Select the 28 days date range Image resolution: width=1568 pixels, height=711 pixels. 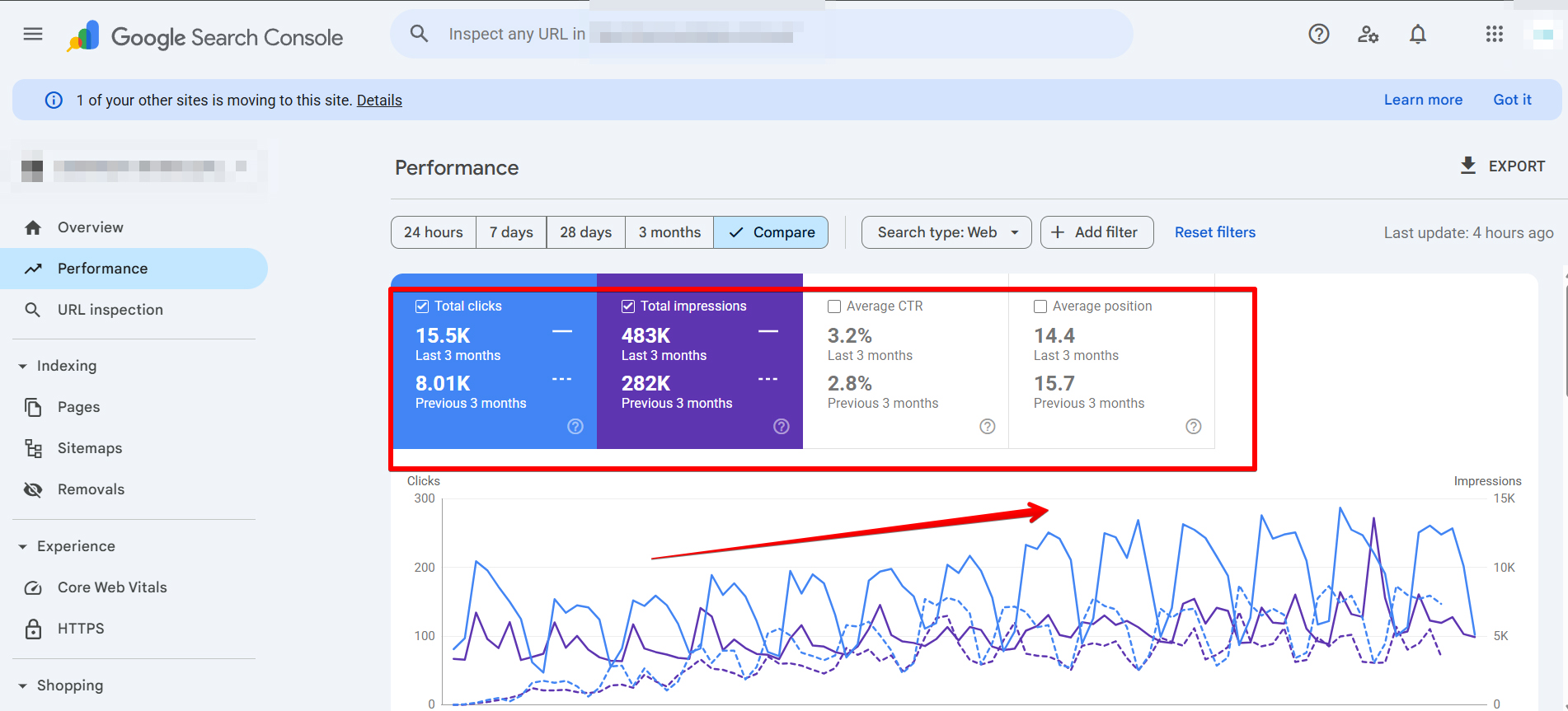click(x=585, y=232)
